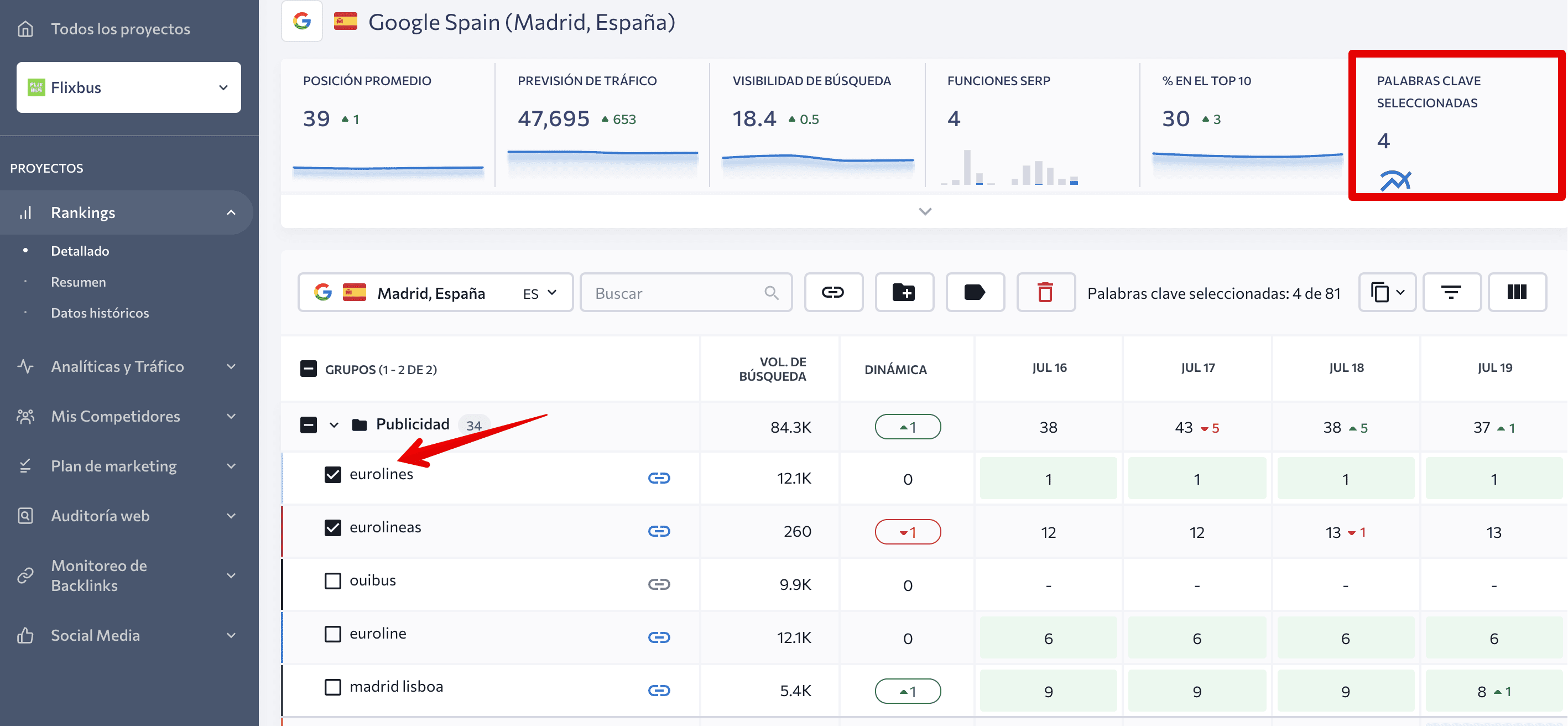
Task: Open Datos históricos under Rankings
Action: [x=100, y=313]
